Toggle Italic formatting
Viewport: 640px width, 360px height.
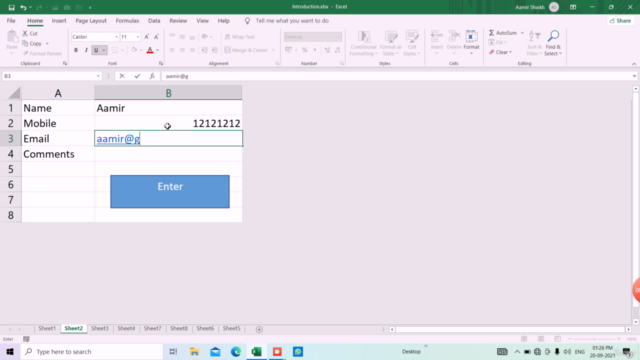(86, 50)
